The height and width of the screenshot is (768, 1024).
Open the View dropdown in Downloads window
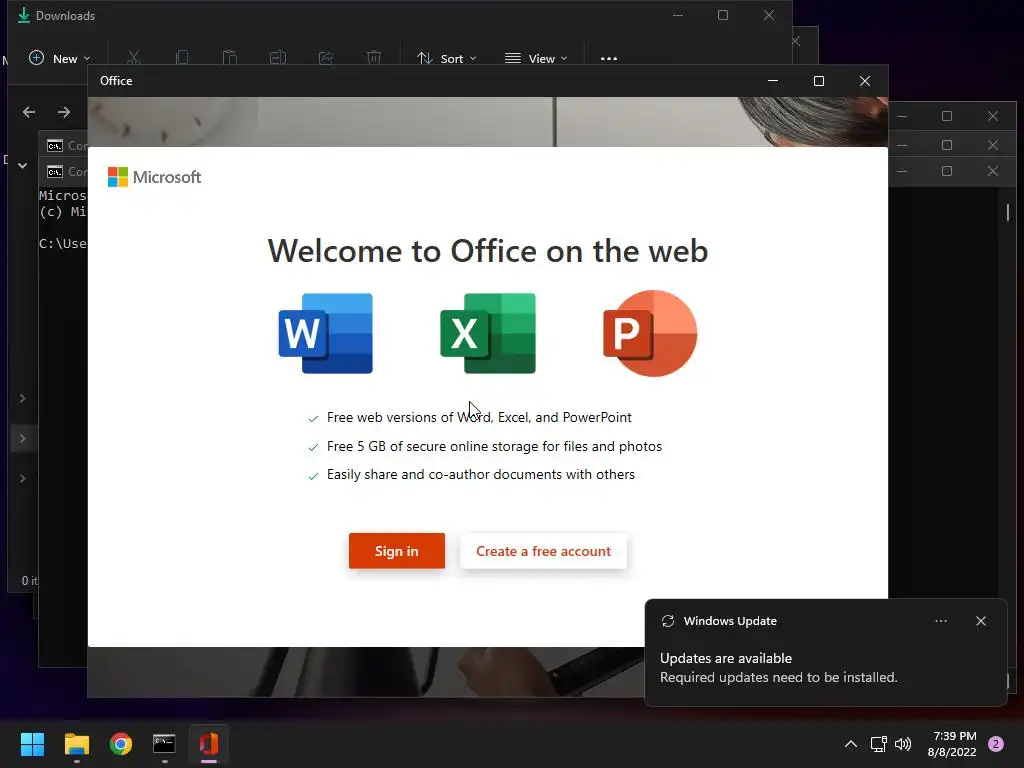536,58
